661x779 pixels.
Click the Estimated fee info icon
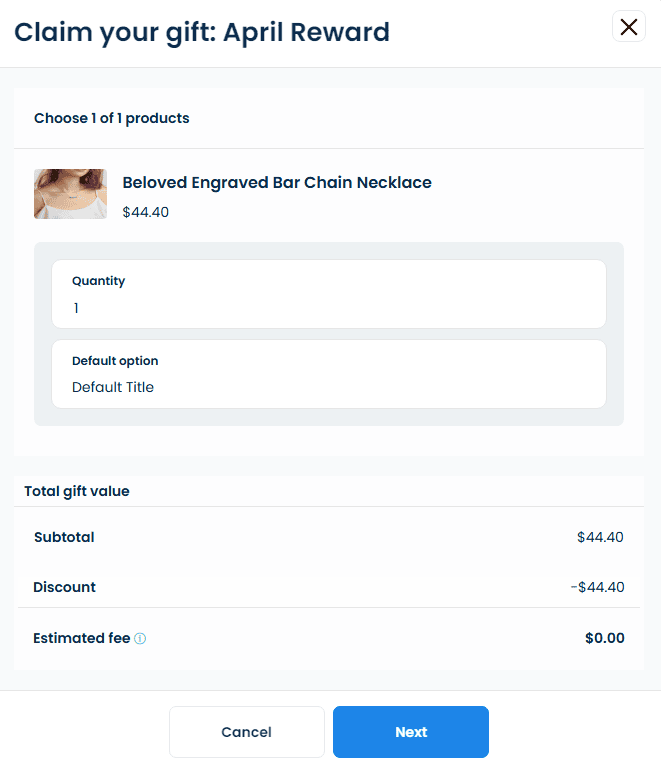pyautogui.click(x=140, y=638)
